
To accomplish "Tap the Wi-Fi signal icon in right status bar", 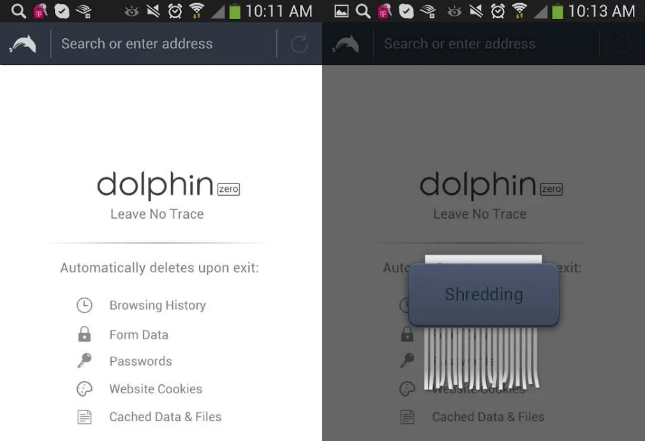I will tap(520, 11).
